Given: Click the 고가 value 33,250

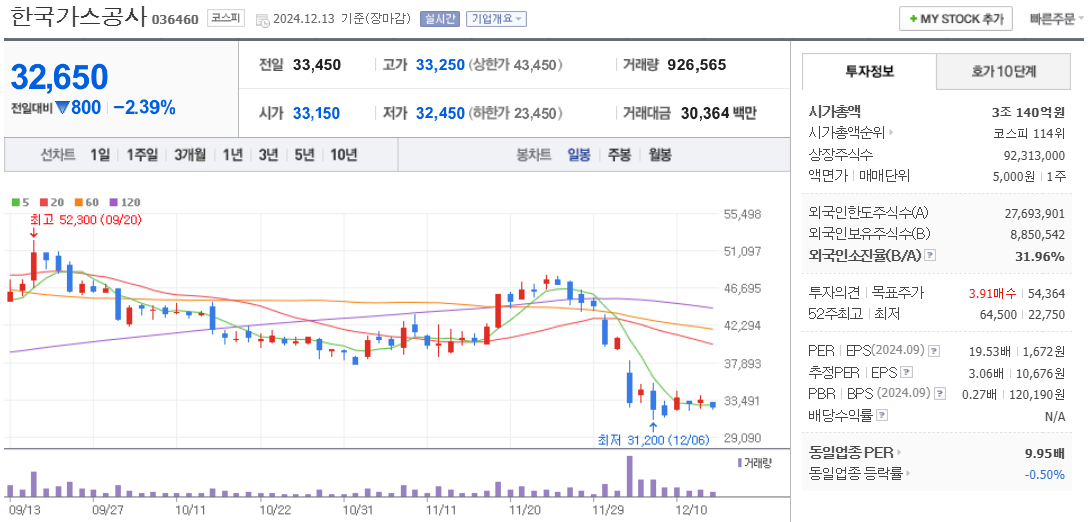Looking at the screenshot, I should pos(440,65).
